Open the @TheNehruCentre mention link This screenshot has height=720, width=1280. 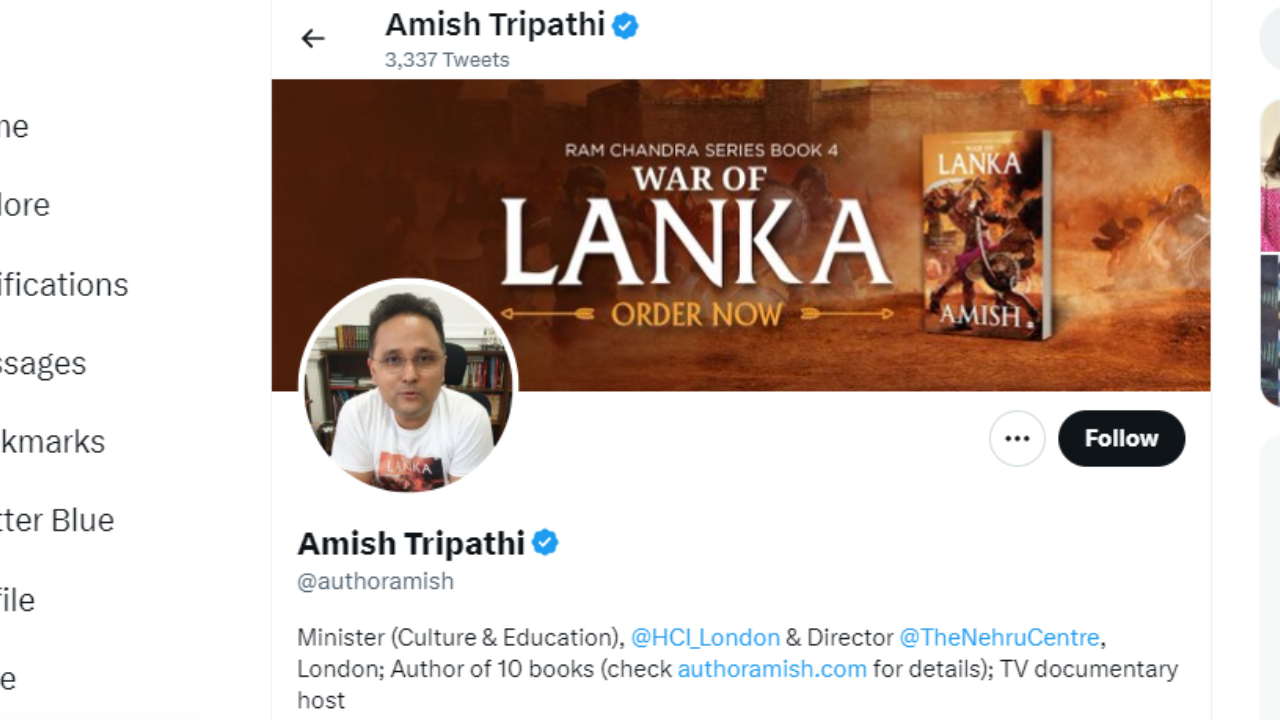(x=999, y=637)
